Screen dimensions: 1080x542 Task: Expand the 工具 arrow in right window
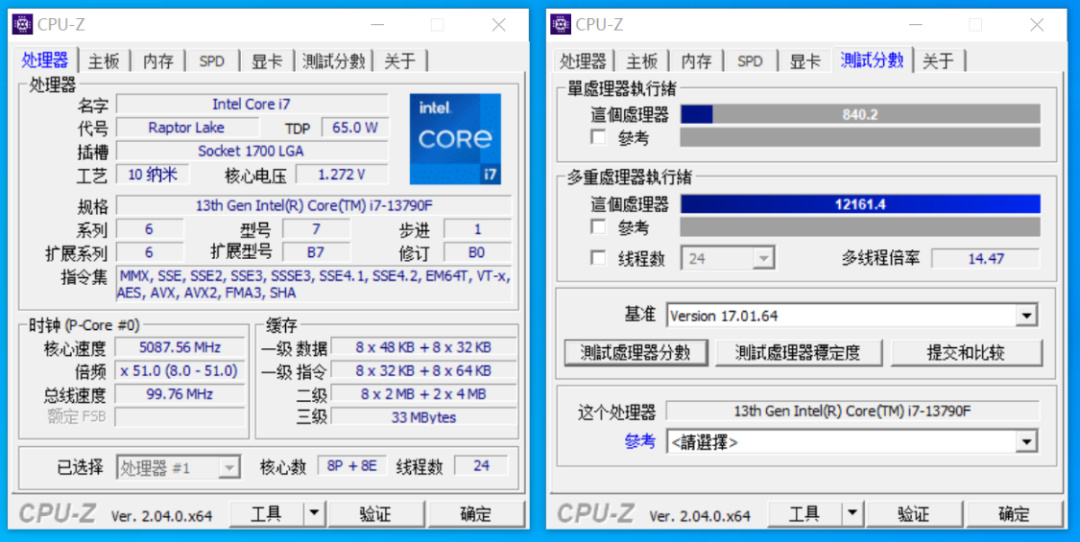click(853, 514)
